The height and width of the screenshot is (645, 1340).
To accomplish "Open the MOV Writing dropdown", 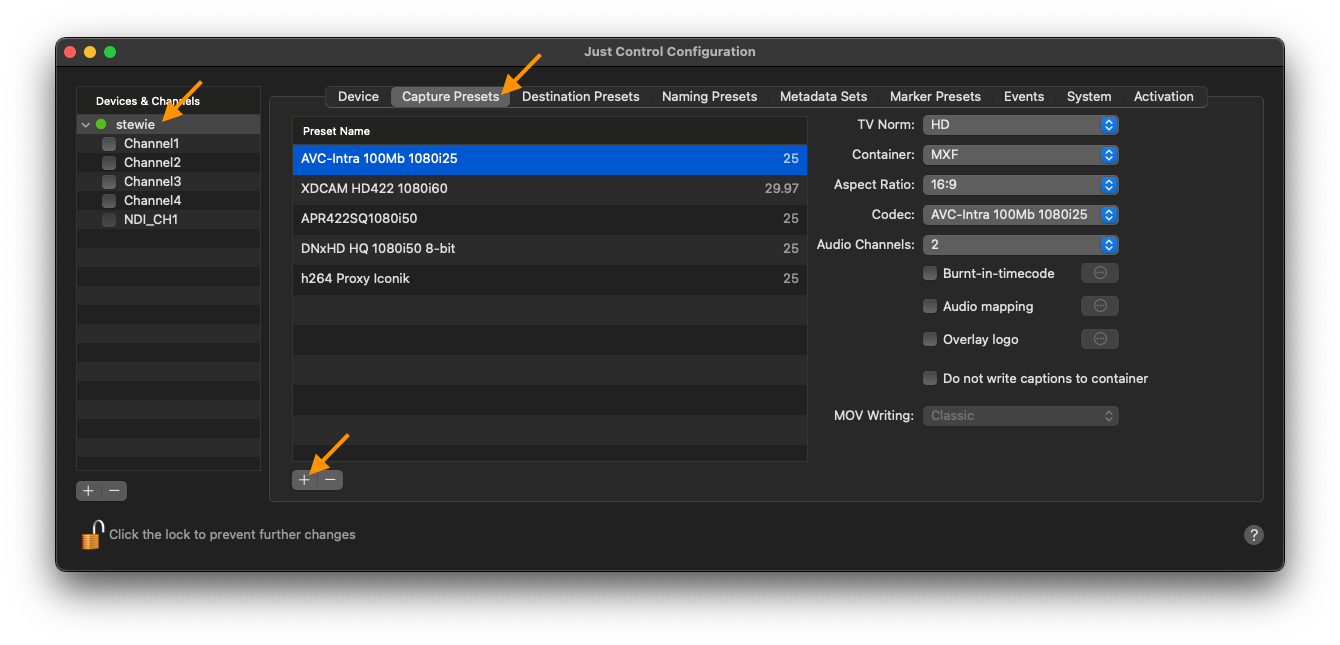I will [1020, 415].
